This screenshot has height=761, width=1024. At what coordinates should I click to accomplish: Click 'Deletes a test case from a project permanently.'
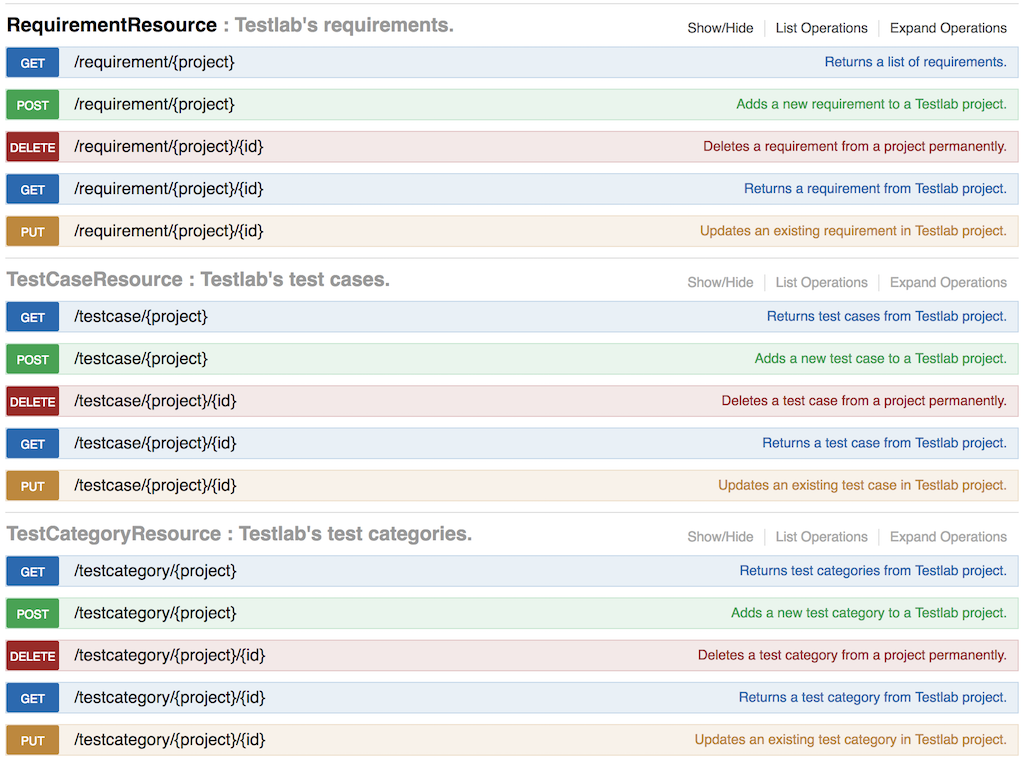863,401
